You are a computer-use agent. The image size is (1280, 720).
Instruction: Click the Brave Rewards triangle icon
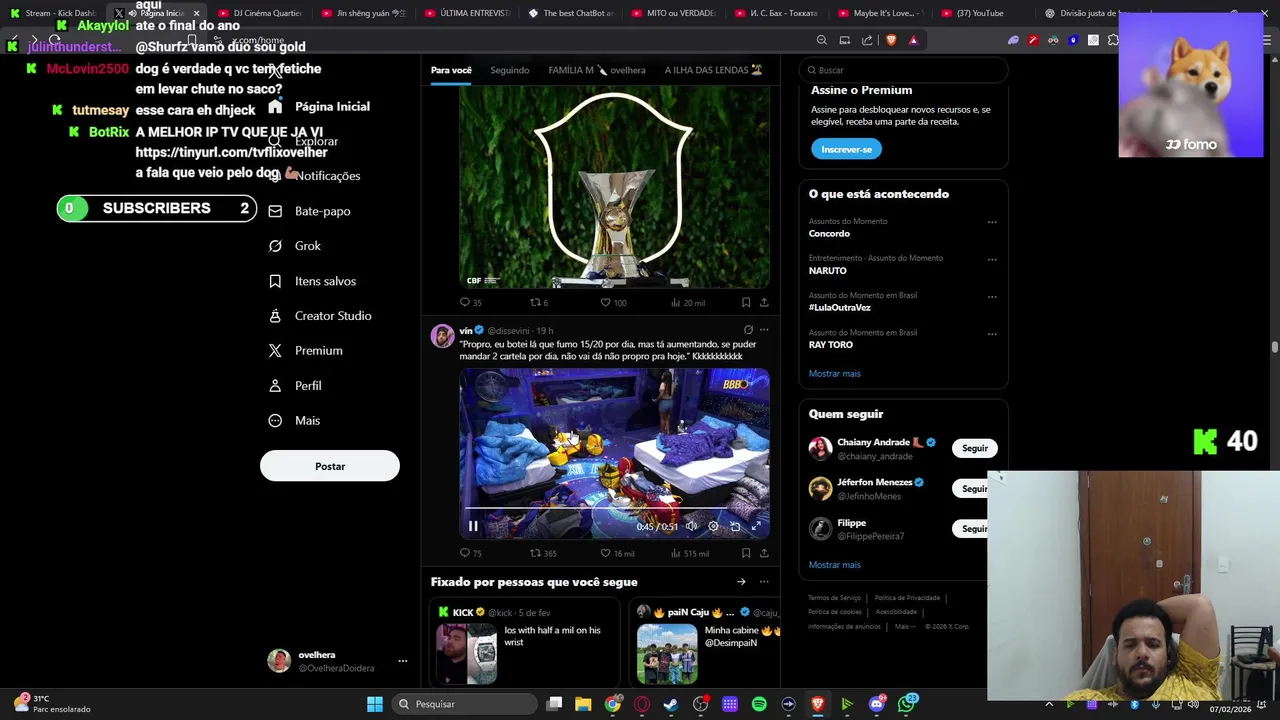pos(913,40)
